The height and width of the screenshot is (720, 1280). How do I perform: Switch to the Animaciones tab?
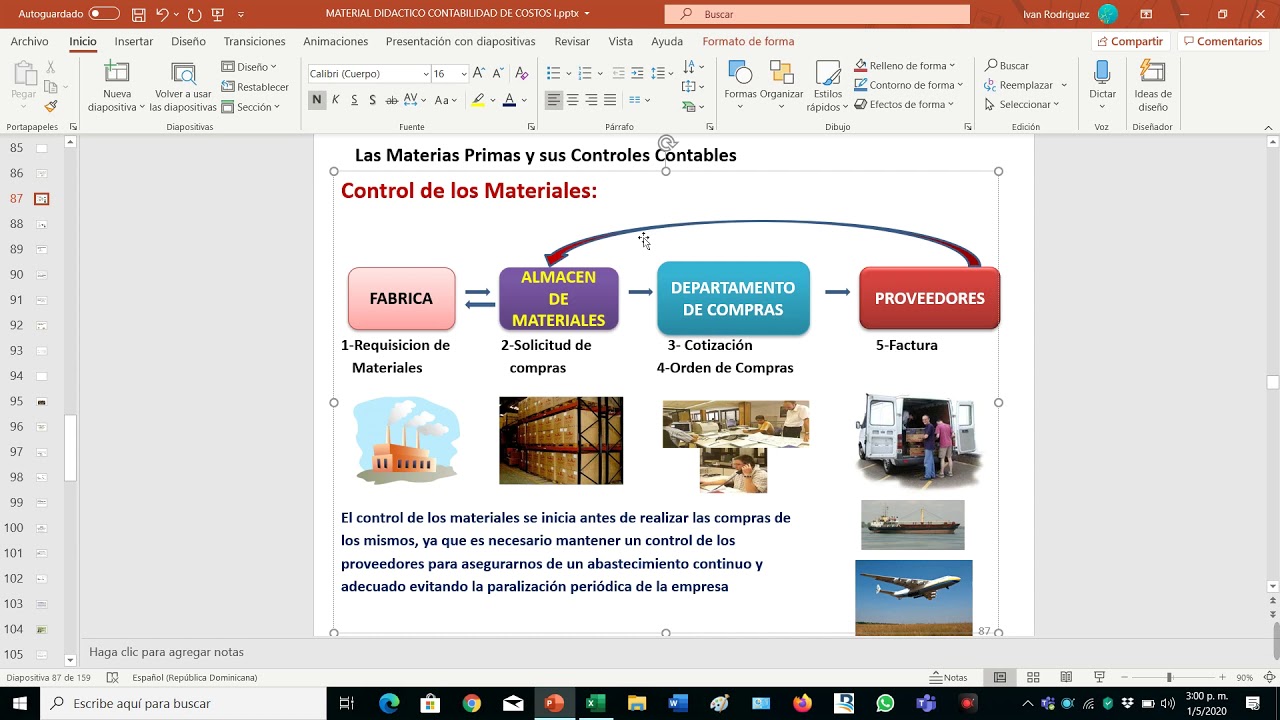coord(335,41)
